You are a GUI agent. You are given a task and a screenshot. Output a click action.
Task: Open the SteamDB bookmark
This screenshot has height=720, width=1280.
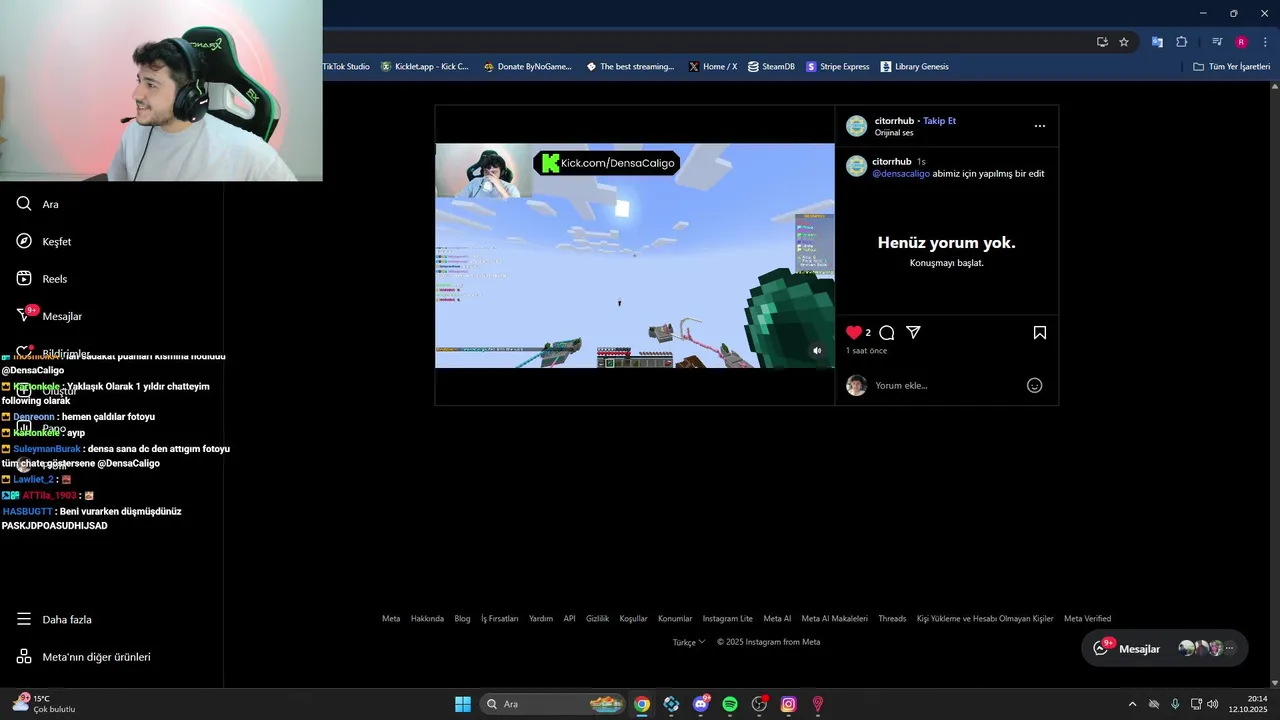pos(771,67)
